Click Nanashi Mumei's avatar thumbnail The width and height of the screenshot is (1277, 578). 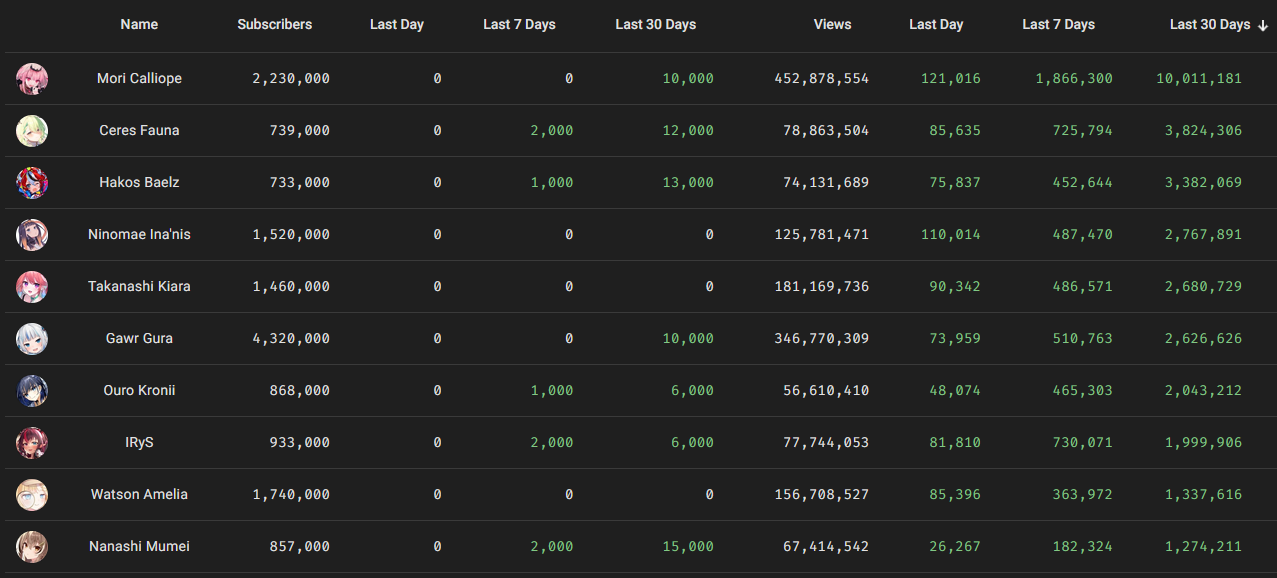click(32, 547)
